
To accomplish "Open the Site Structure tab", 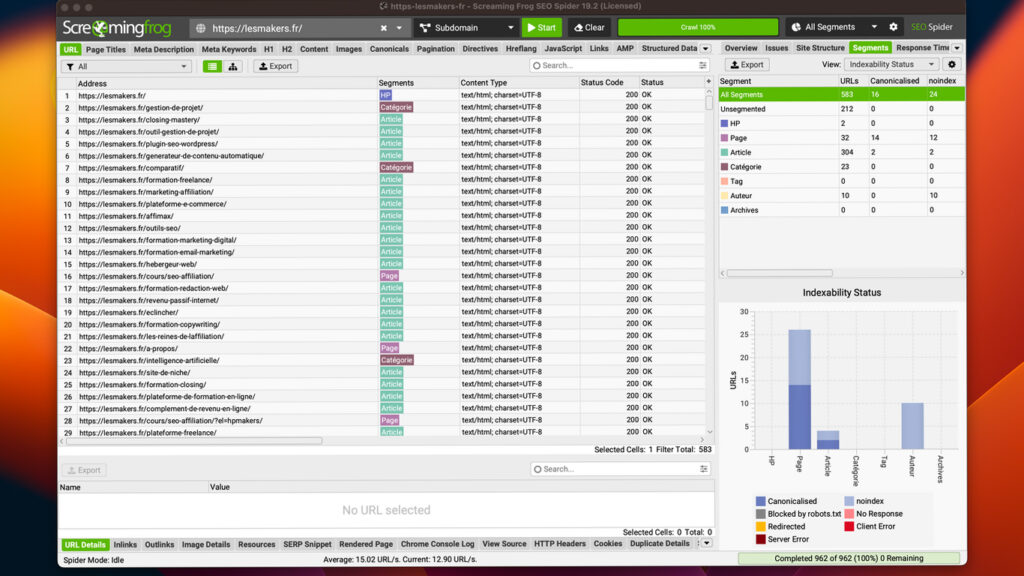I will point(820,48).
